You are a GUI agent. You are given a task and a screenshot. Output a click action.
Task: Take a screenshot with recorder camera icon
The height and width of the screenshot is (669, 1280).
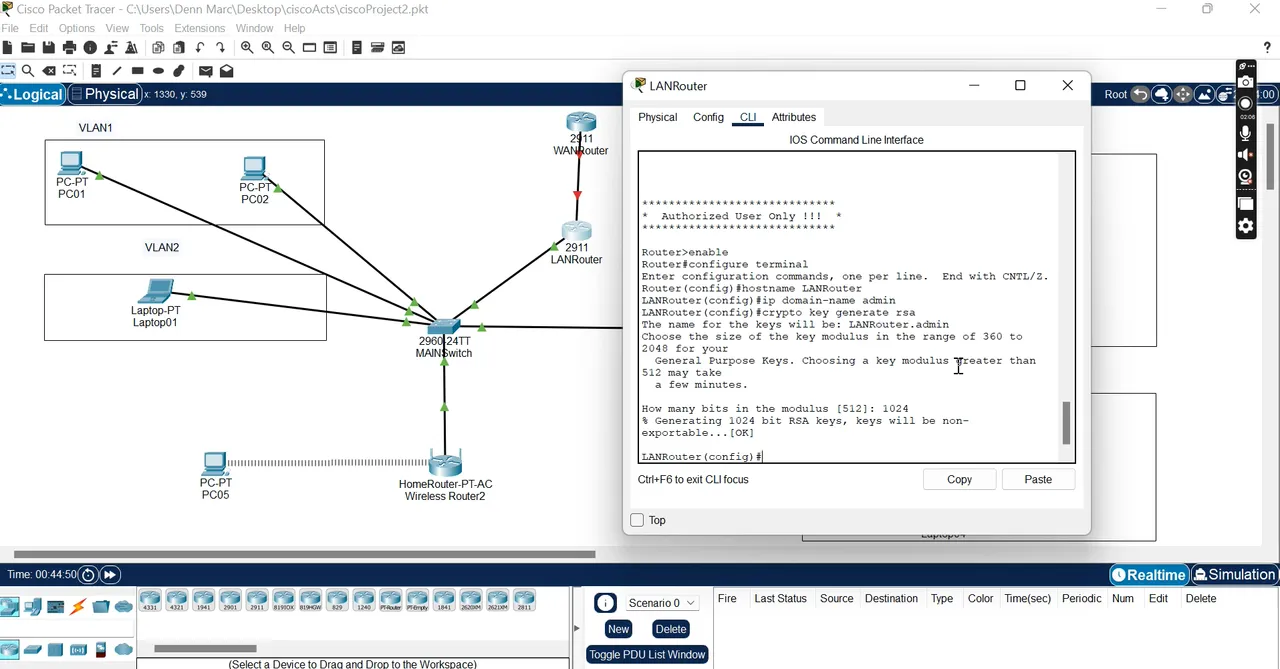tap(1245, 82)
